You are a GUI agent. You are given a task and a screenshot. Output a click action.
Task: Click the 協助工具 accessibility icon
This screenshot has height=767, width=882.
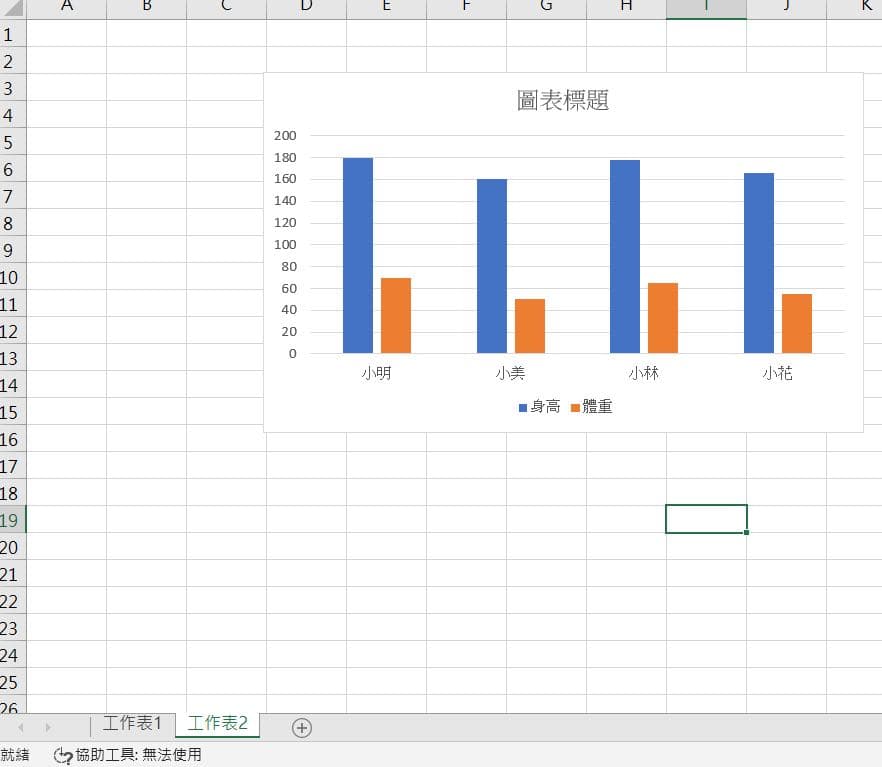62,756
